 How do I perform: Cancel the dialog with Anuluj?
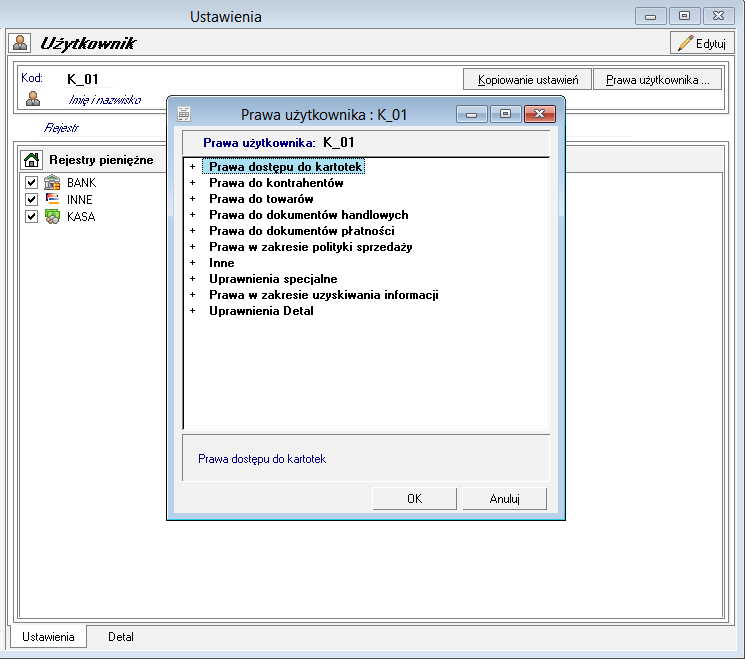[x=505, y=498]
